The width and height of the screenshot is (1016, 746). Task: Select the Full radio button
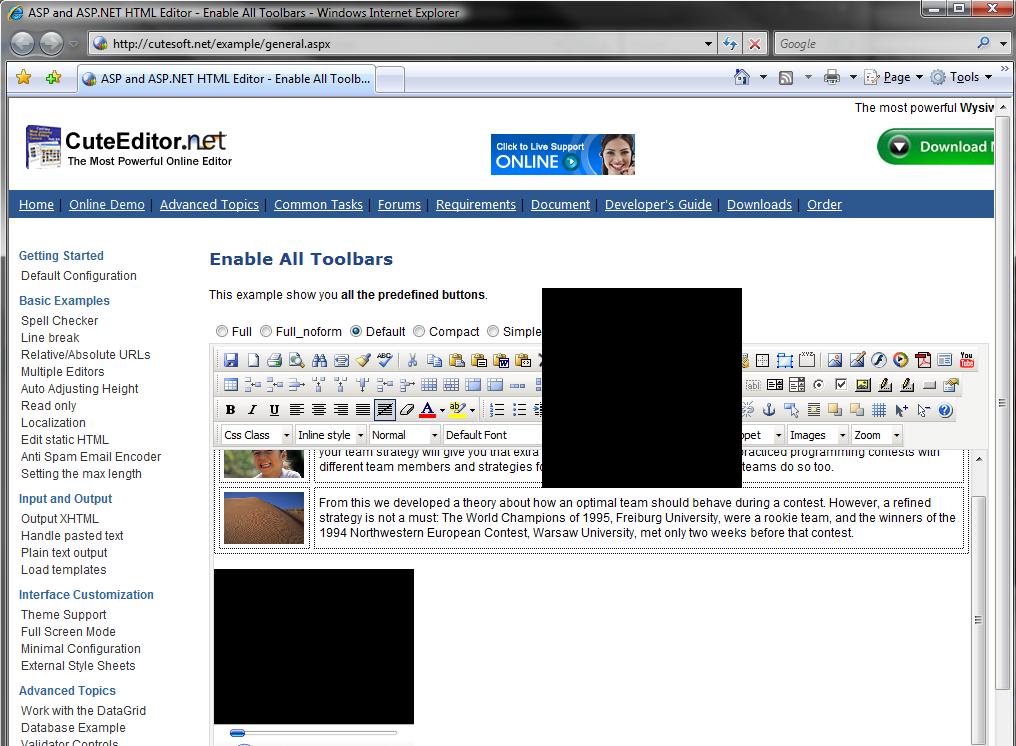pyautogui.click(x=222, y=331)
